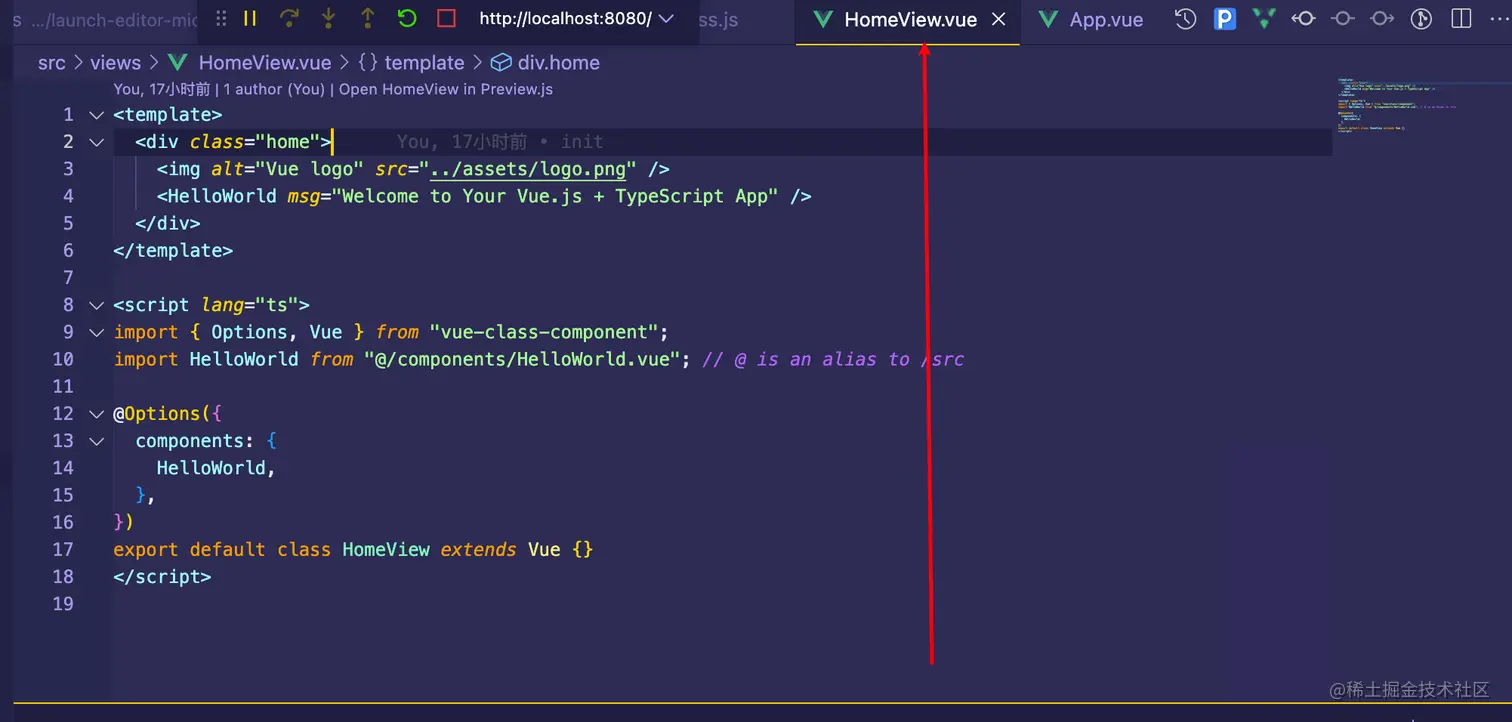
Task: Click the circled git branch icon
Action: pyautogui.click(x=1421, y=18)
